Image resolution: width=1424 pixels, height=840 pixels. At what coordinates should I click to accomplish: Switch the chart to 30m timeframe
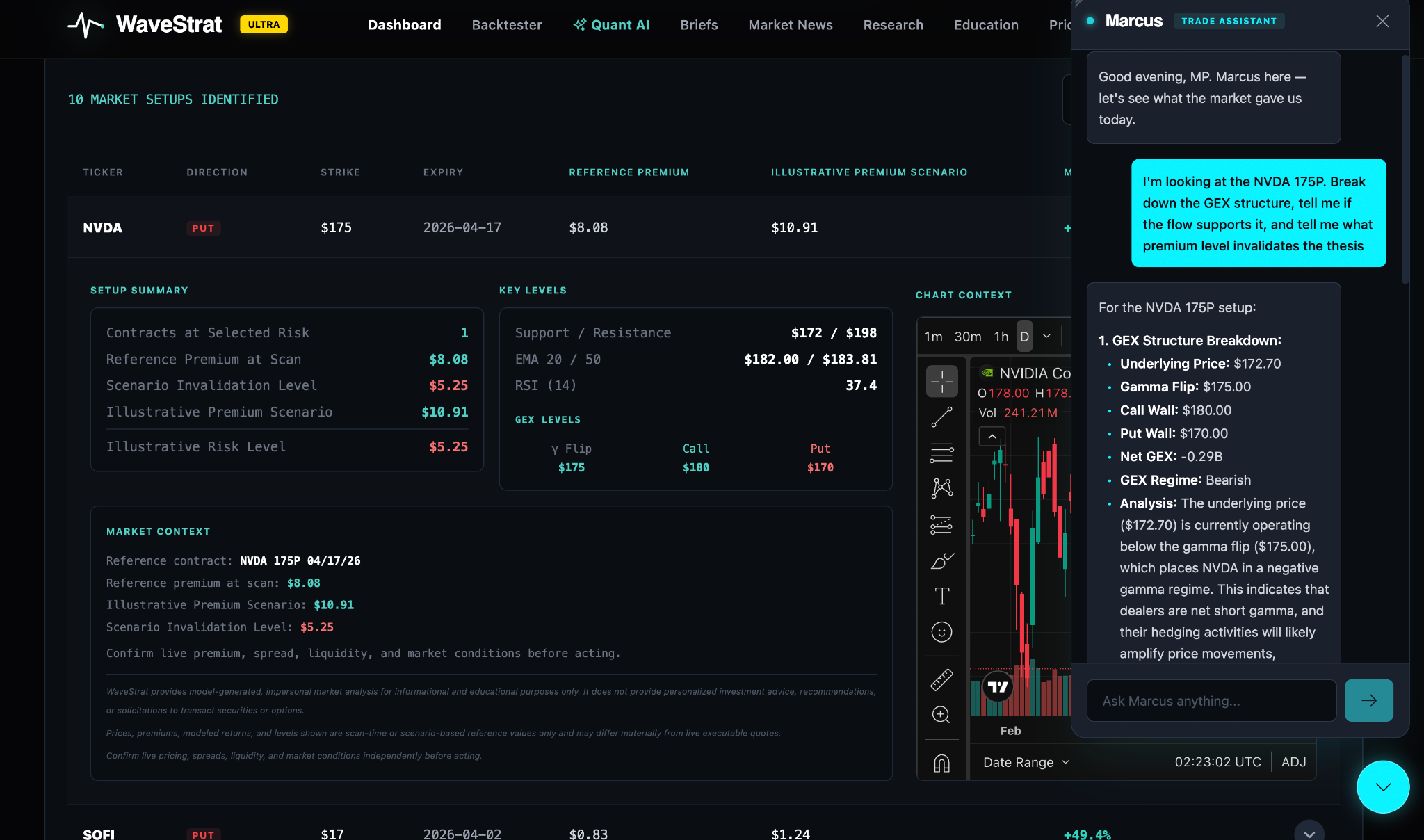(x=967, y=337)
